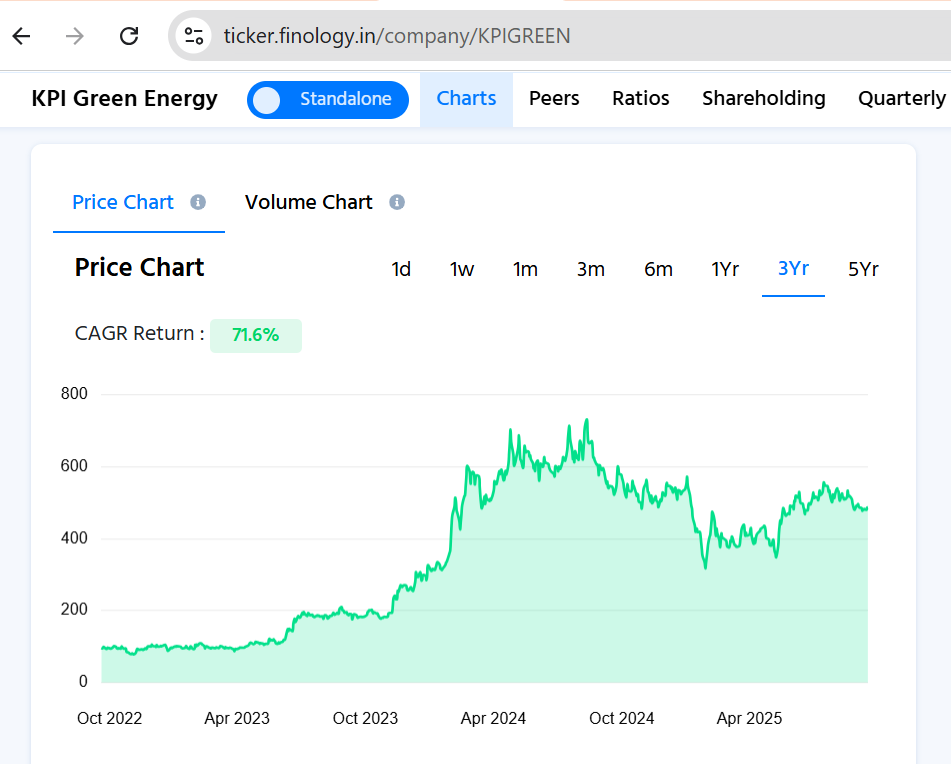Select the 1w time range
The image size is (951, 764).
point(462,269)
